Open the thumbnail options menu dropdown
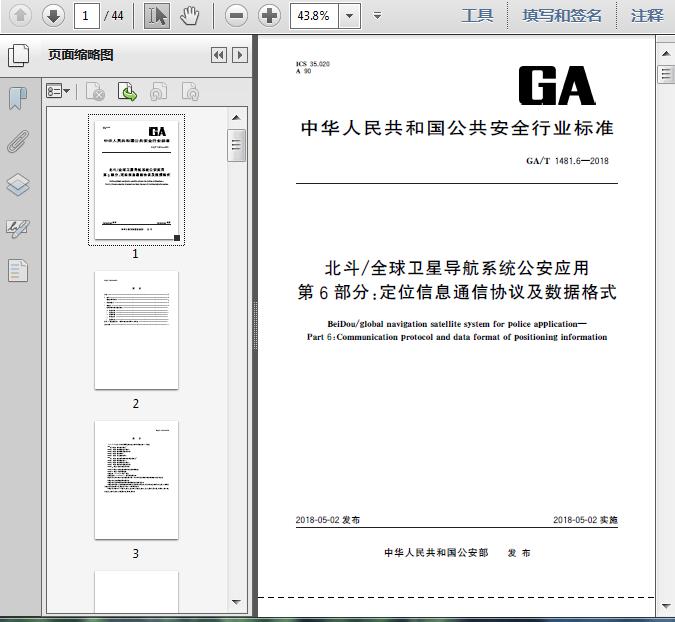 tap(58, 91)
